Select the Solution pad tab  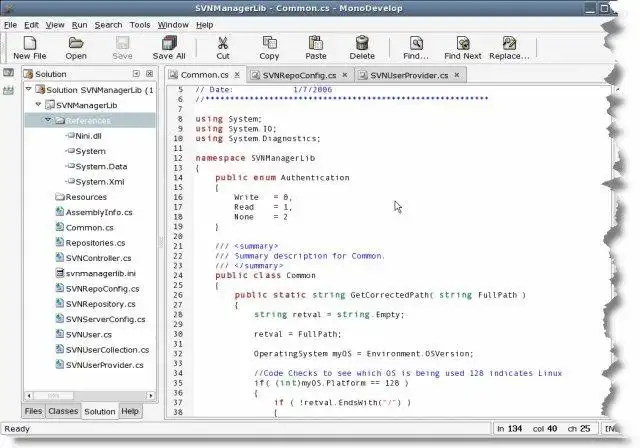click(x=100, y=411)
